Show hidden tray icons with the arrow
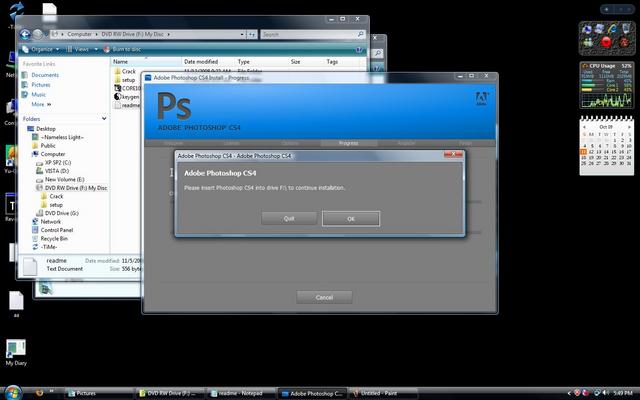The height and width of the screenshot is (400, 640). [x=569, y=393]
